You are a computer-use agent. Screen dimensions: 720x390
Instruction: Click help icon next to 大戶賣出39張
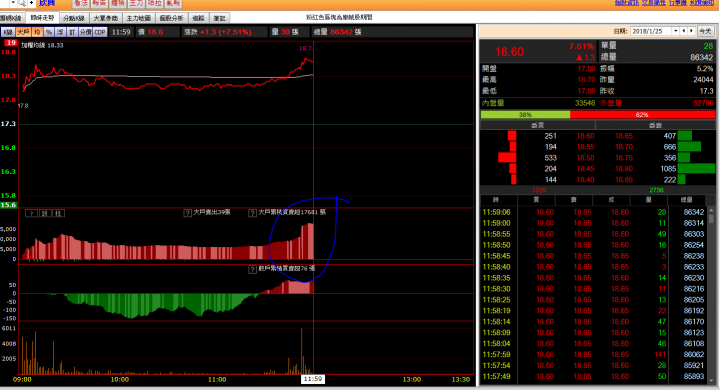187,213
